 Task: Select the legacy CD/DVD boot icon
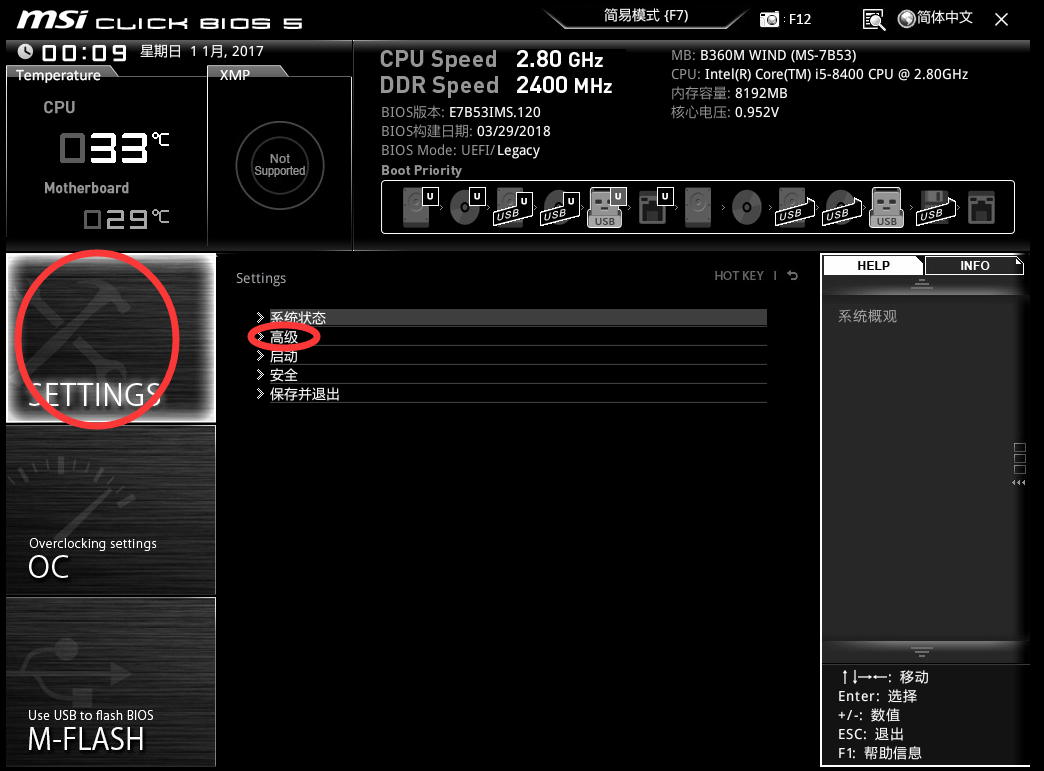click(746, 208)
